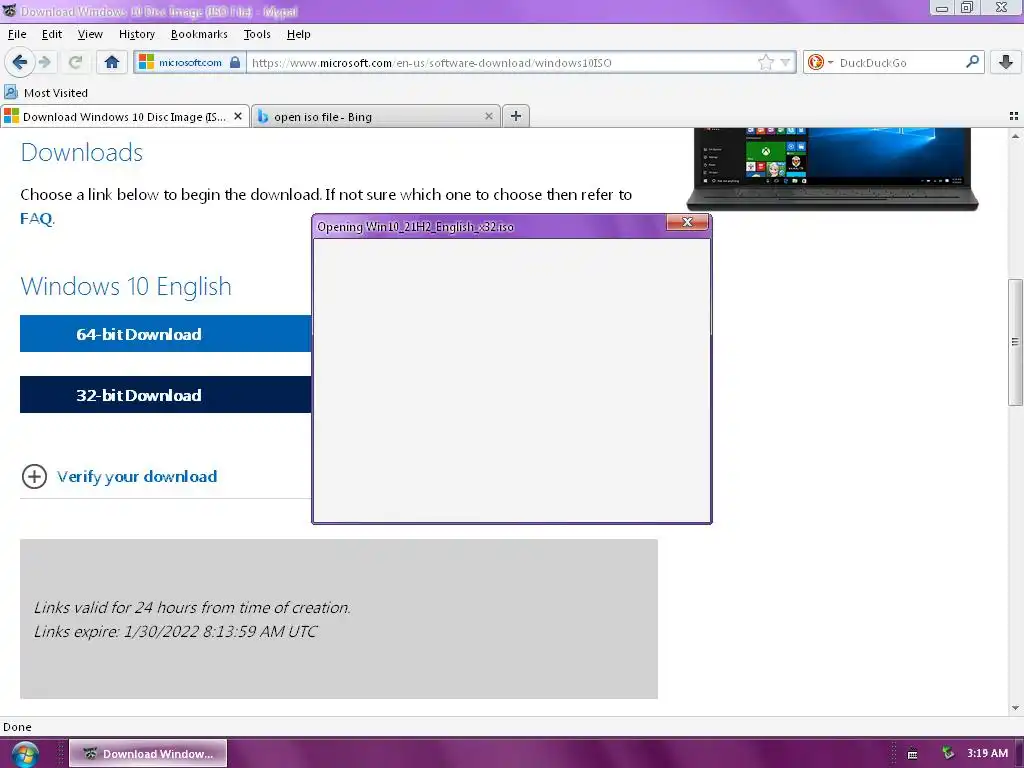Go forward with the Forward arrow button

(45, 62)
